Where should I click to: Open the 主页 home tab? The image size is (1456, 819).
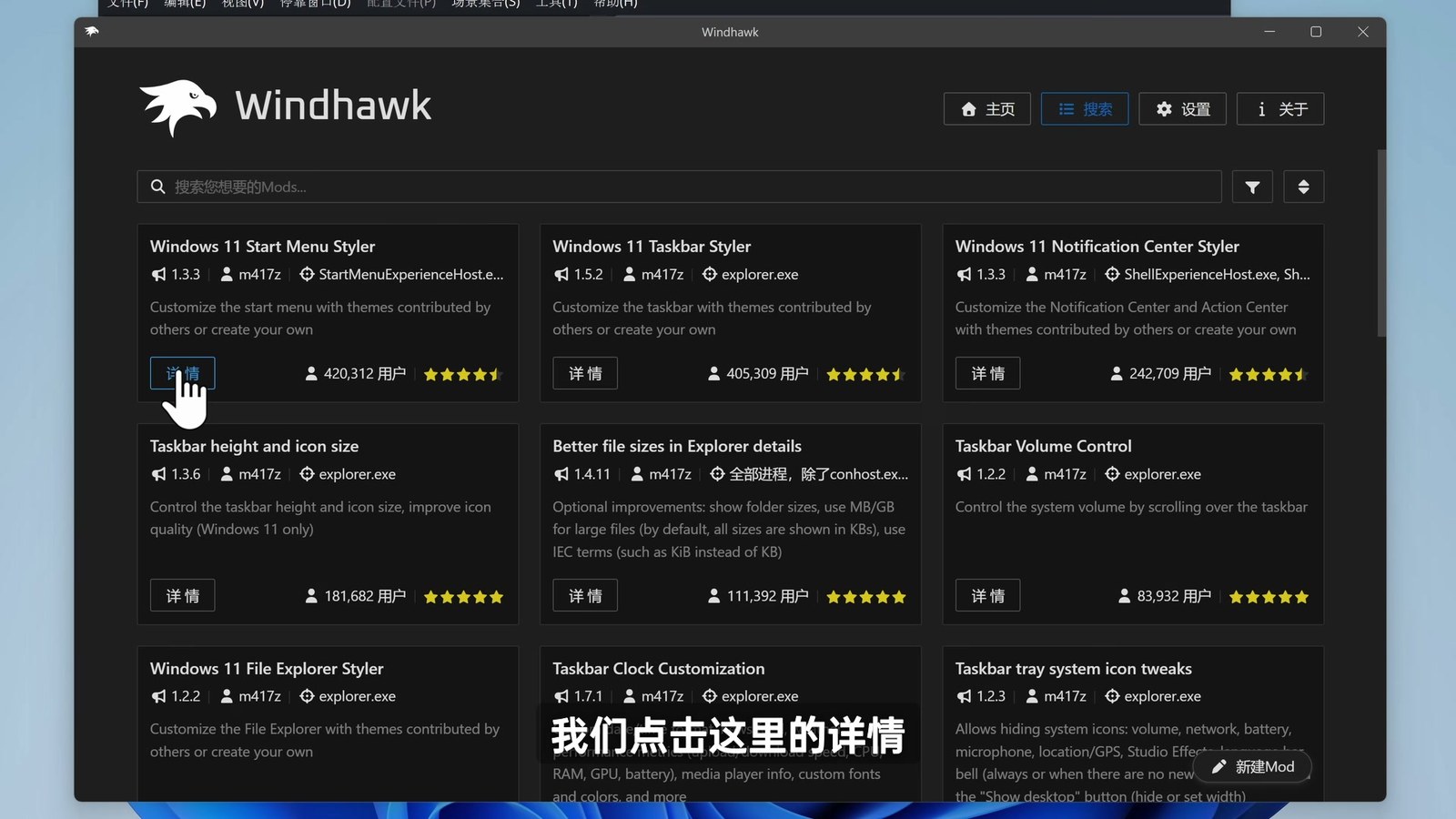coord(987,109)
